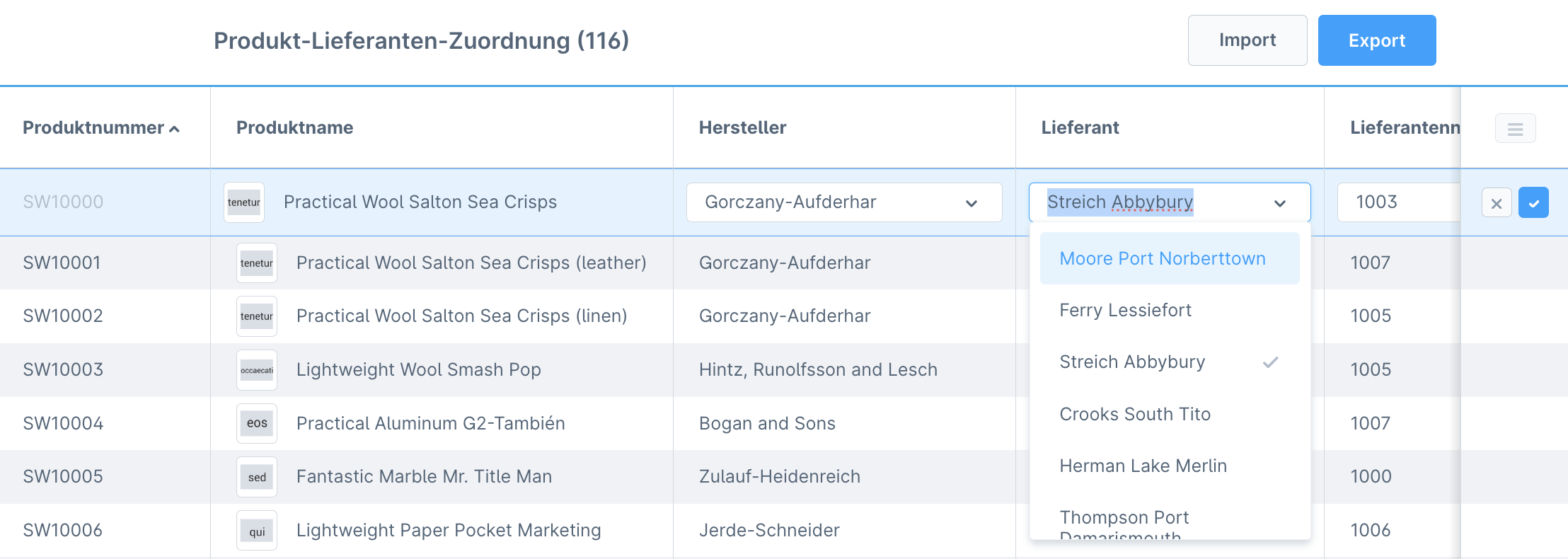The height and width of the screenshot is (559, 1568).
Task: Collapse the Streich Abbybury Lieferant dropdown chevron
Action: [1279, 203]
